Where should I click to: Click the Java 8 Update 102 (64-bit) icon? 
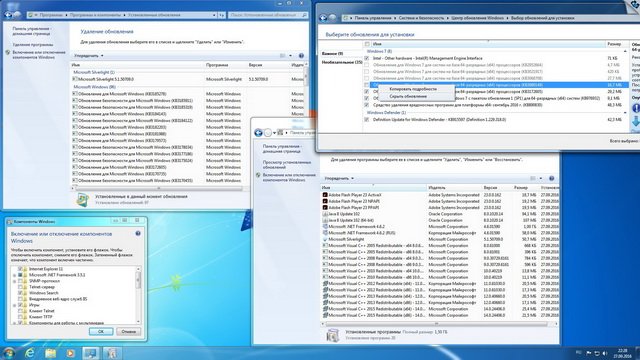325,220
